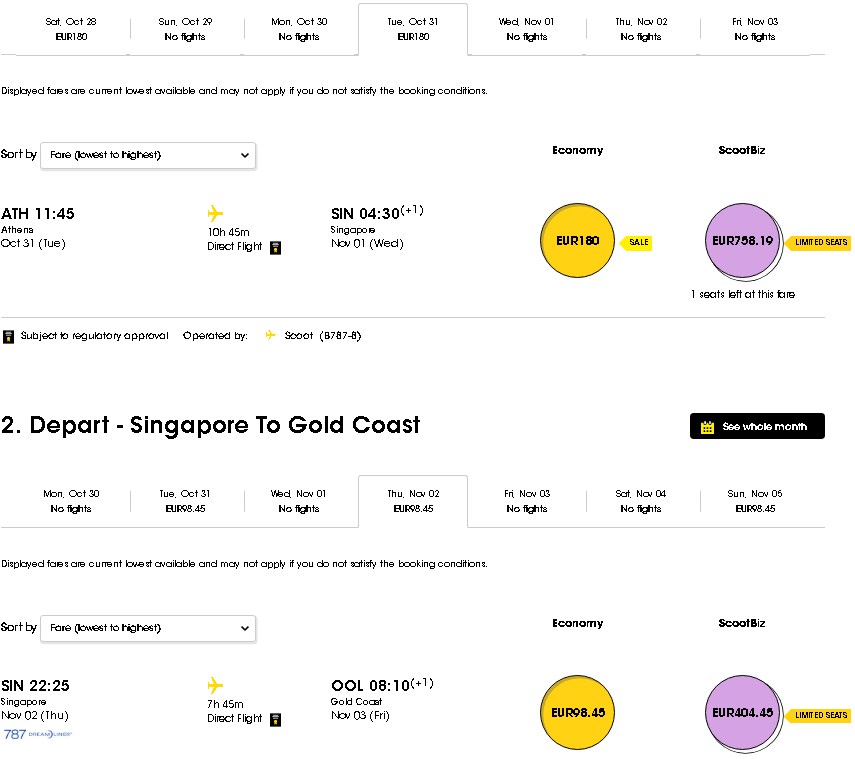
Task: Click the yellow plane icon for Singapore flight
Action: point(215,685)
